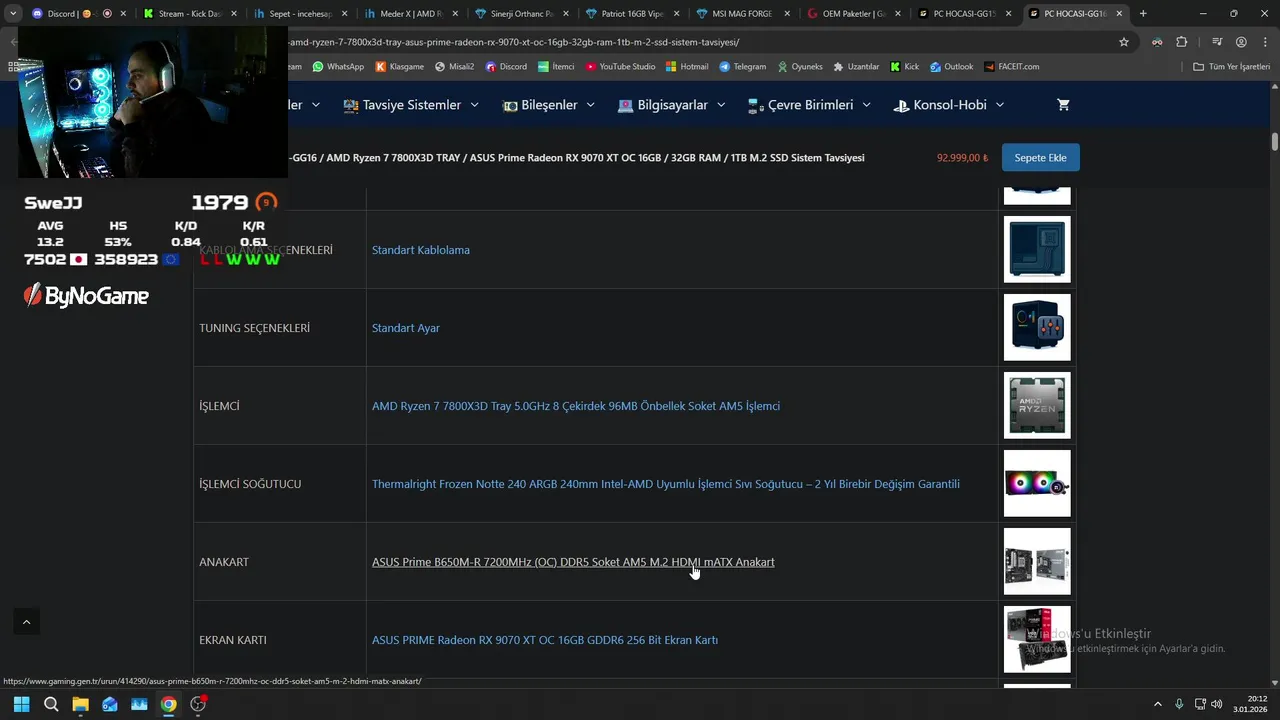This screenshot has width=1280, height=720.
Task: Expand the Bileşenler menu
Action: tap(548, 105)
